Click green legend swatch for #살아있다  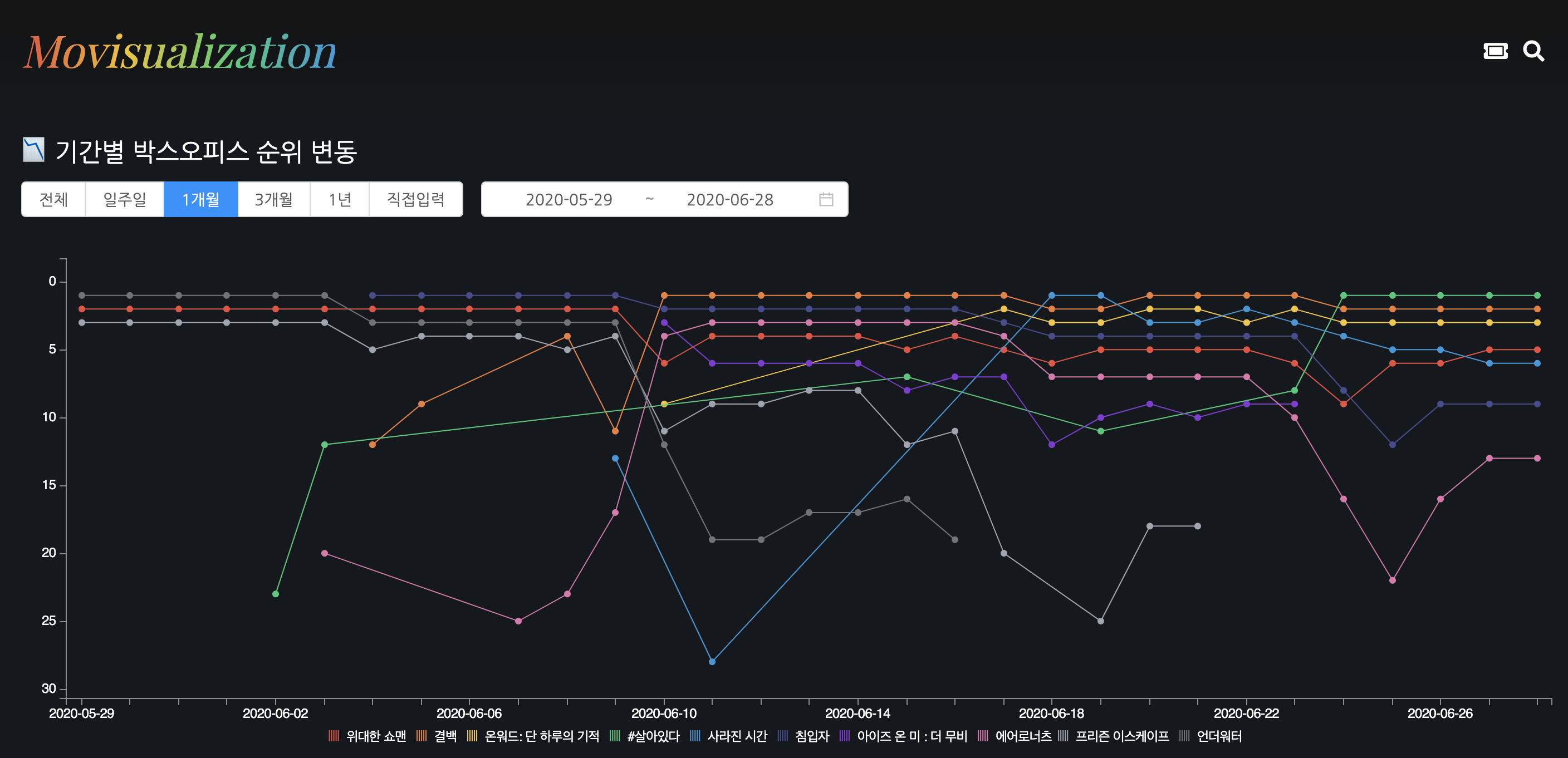[x=615, y=736]
